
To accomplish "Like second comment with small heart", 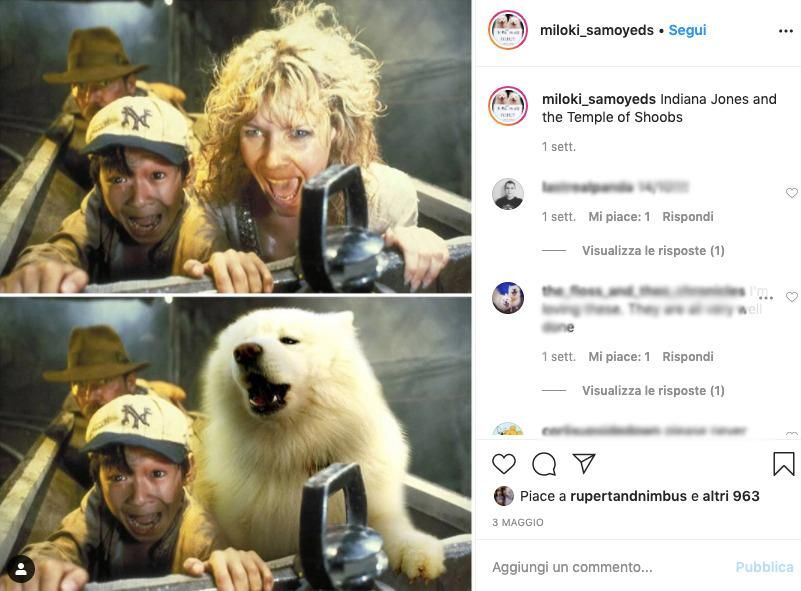I will (792, 297).
